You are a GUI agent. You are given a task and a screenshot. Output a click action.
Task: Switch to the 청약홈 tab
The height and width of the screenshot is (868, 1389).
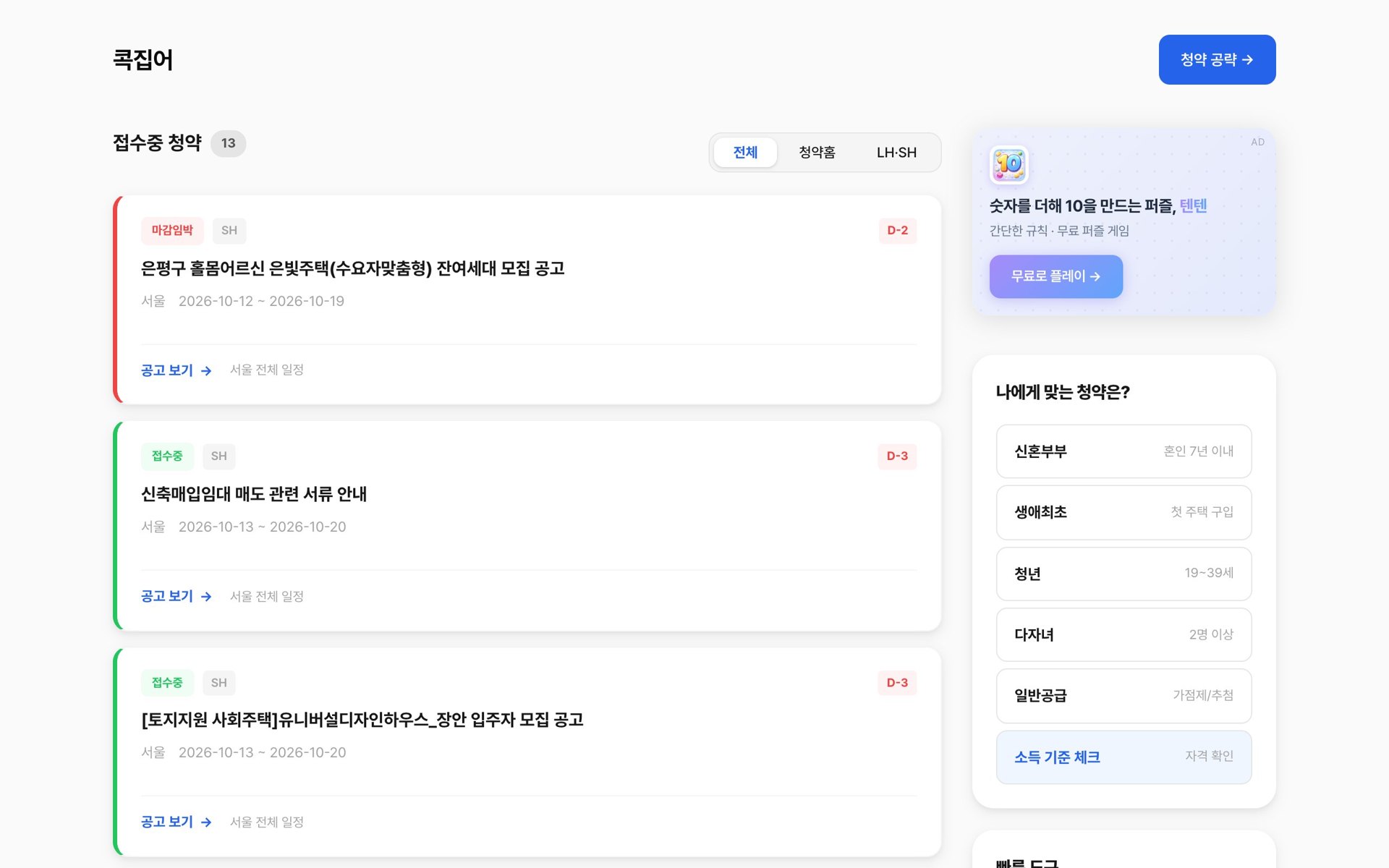tap(817, 152)
